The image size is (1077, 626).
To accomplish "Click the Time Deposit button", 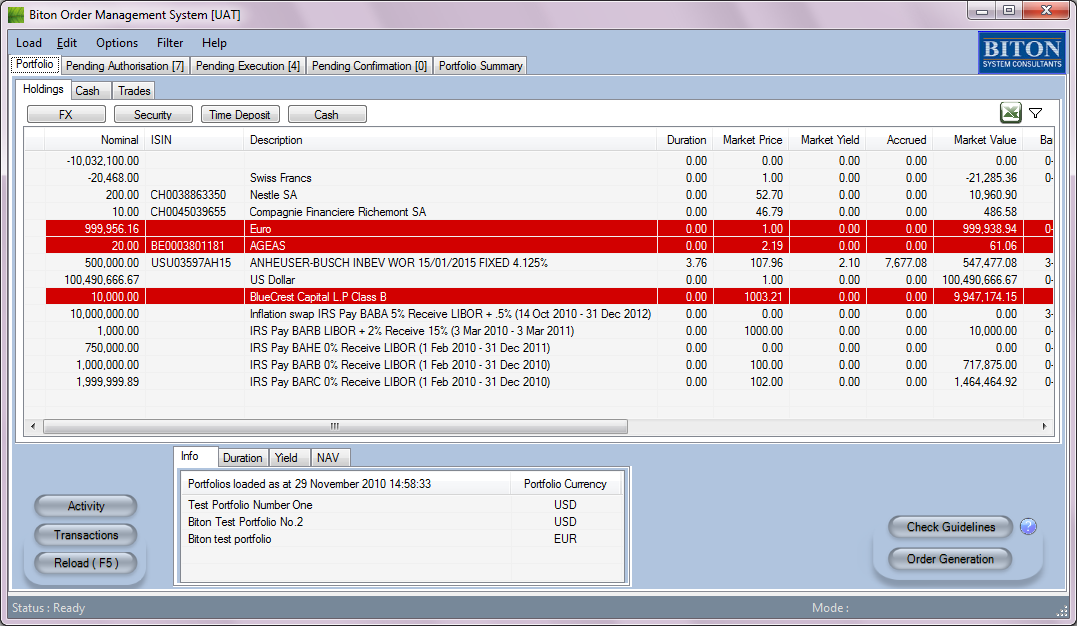I will (x=240, y=115).
